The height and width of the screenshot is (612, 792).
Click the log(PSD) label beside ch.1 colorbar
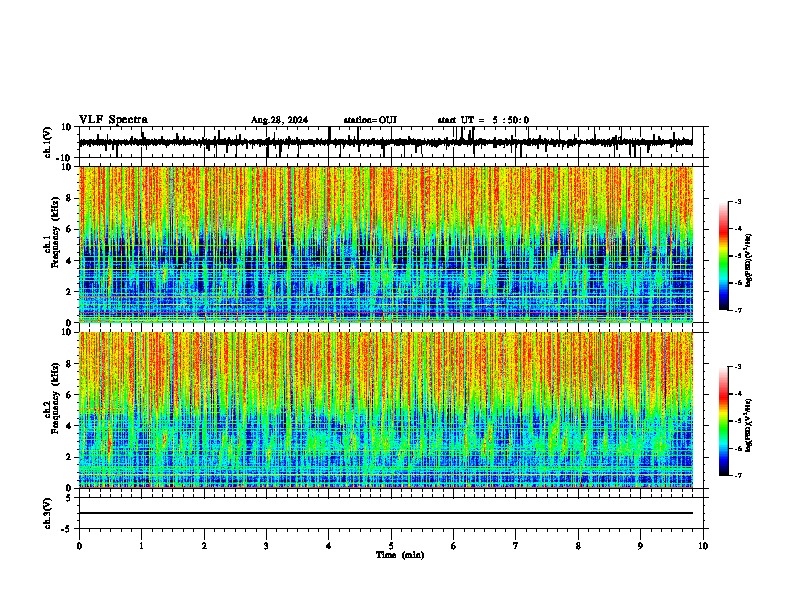pyautogui.click(x=749, y=261)
